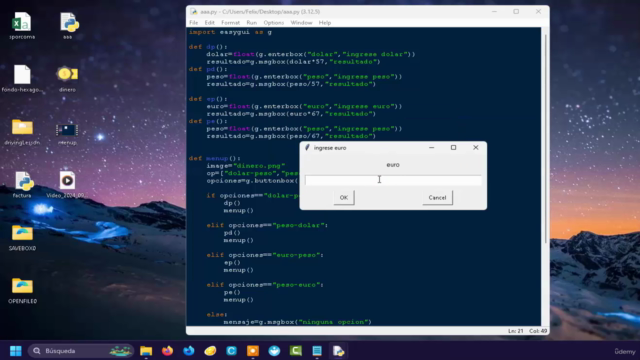Screen dimensions: 640x360
Task: Open File Explorer from the taskbar
Action: 146,351
